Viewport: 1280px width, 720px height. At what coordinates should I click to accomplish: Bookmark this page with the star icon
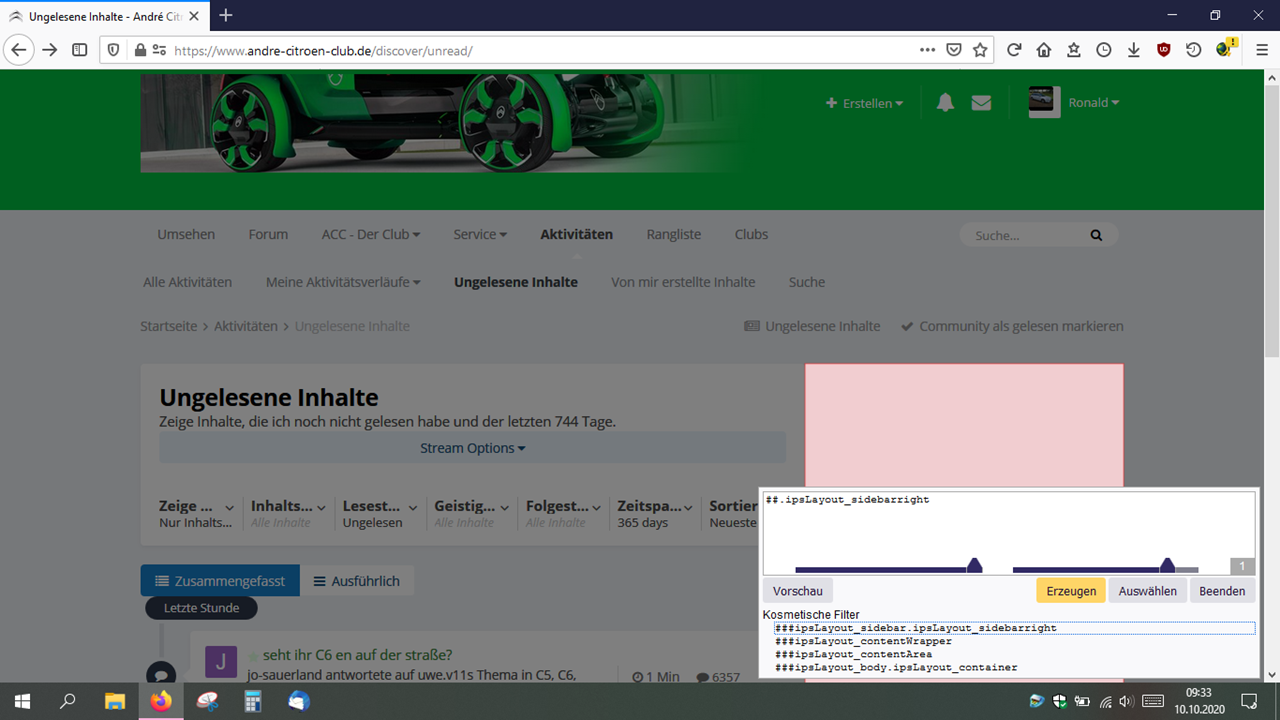click(980, 50)
